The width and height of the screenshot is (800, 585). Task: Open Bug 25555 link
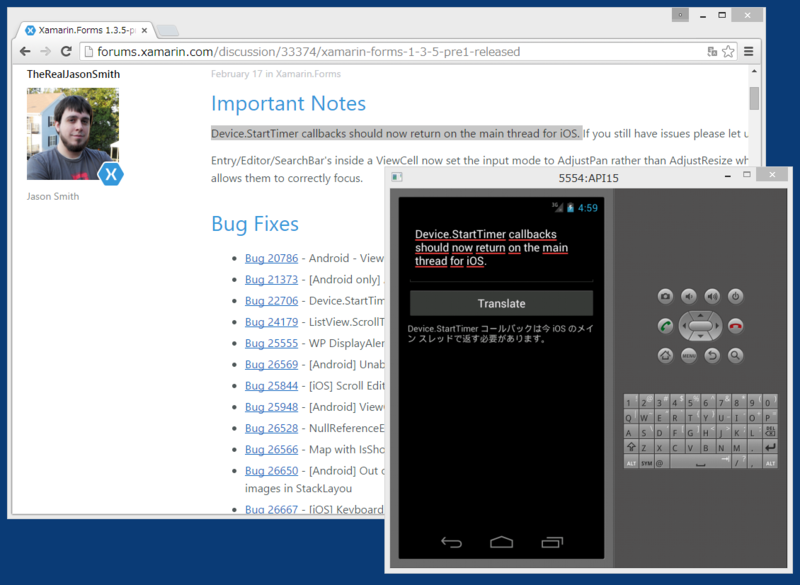point(271,343)
